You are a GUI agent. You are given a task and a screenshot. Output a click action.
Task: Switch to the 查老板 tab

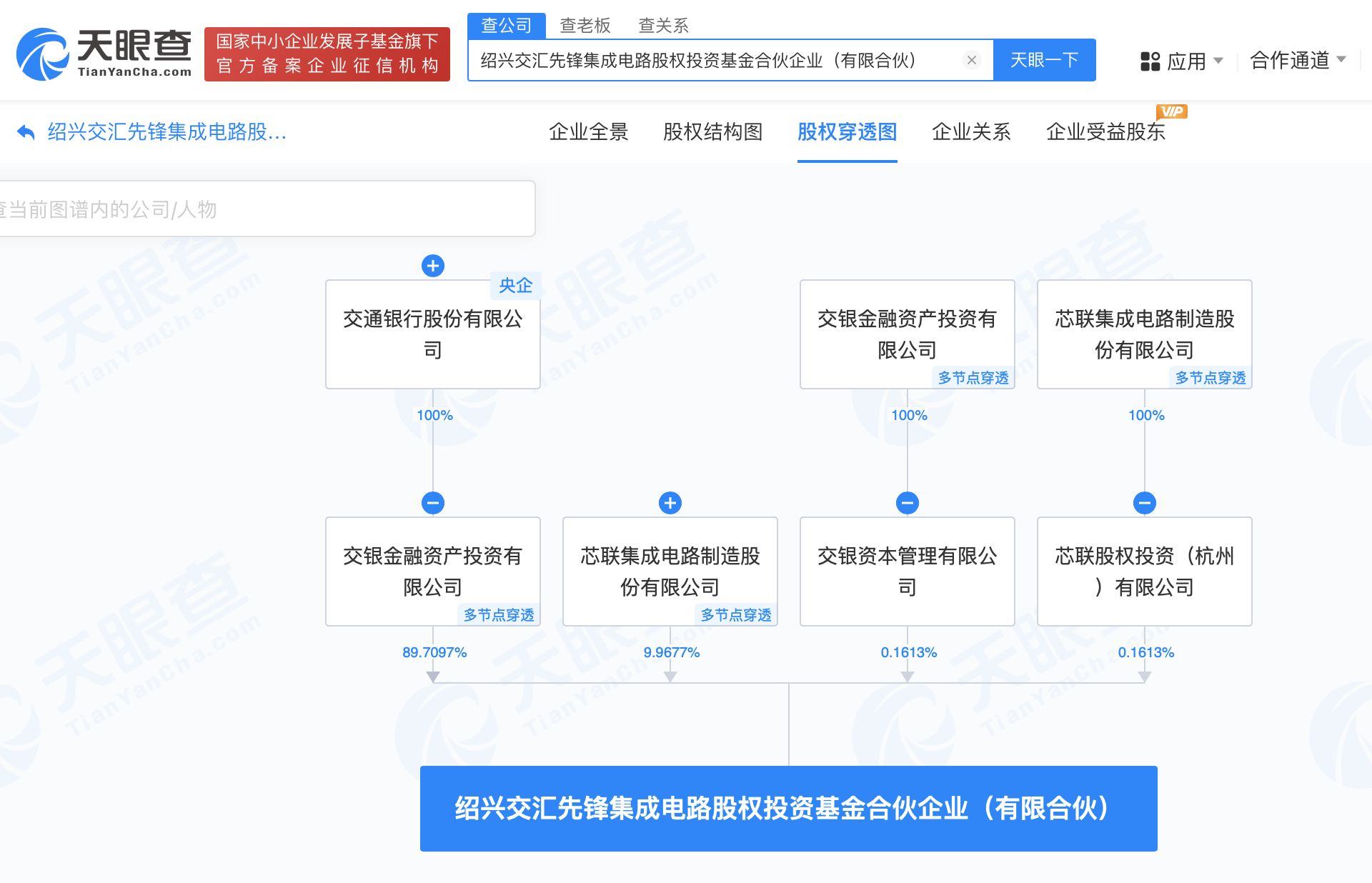pos(585,26)
